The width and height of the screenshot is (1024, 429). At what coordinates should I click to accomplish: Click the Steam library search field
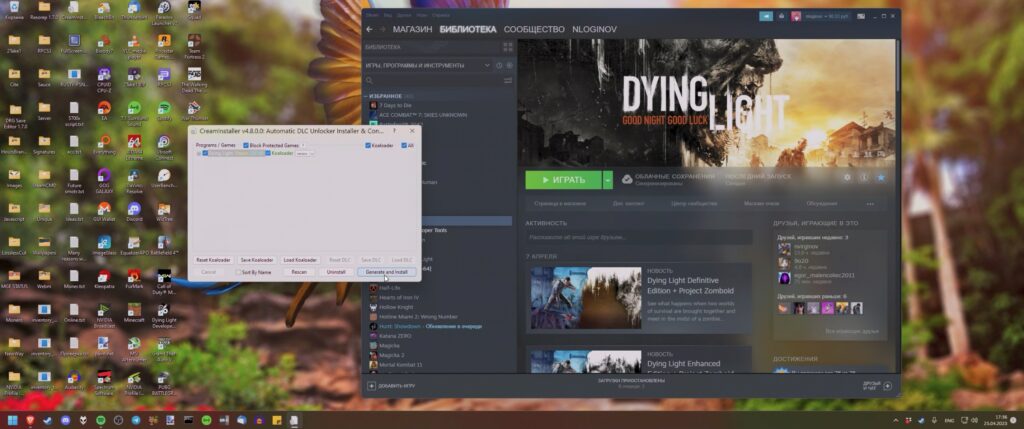pos(433,80)
